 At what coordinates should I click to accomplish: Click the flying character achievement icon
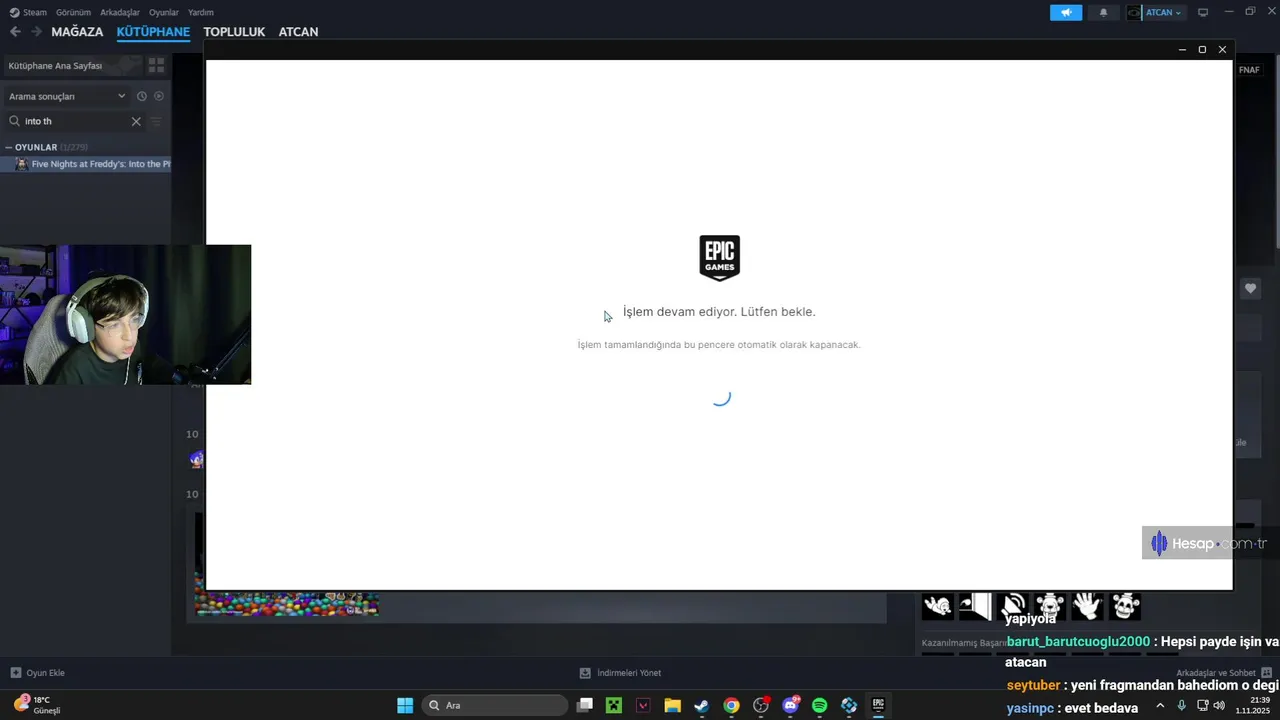(x=937, y=606)
